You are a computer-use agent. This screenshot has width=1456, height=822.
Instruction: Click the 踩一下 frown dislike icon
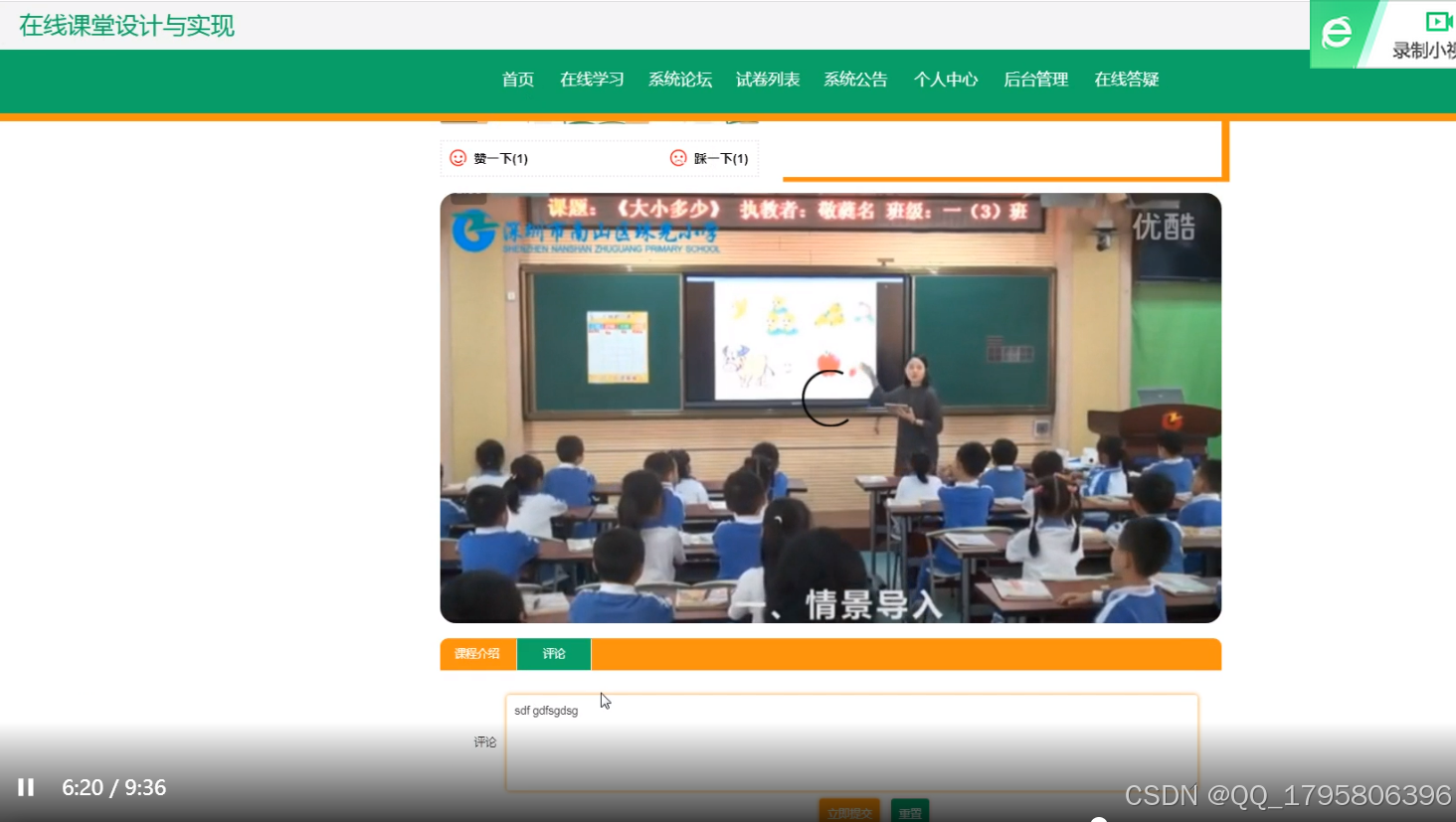(678, 156)
